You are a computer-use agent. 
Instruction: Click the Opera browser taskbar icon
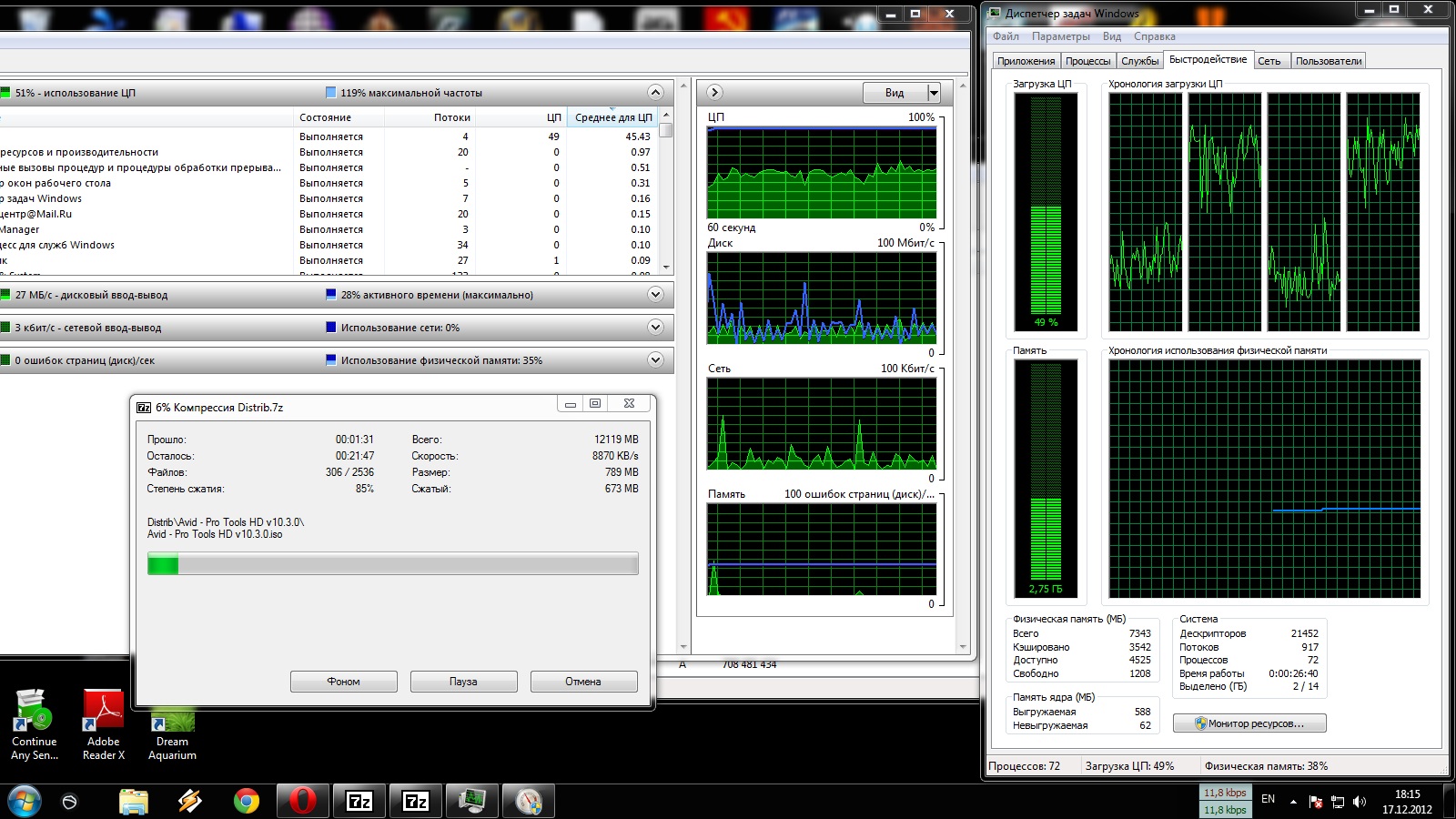[302, 801]
